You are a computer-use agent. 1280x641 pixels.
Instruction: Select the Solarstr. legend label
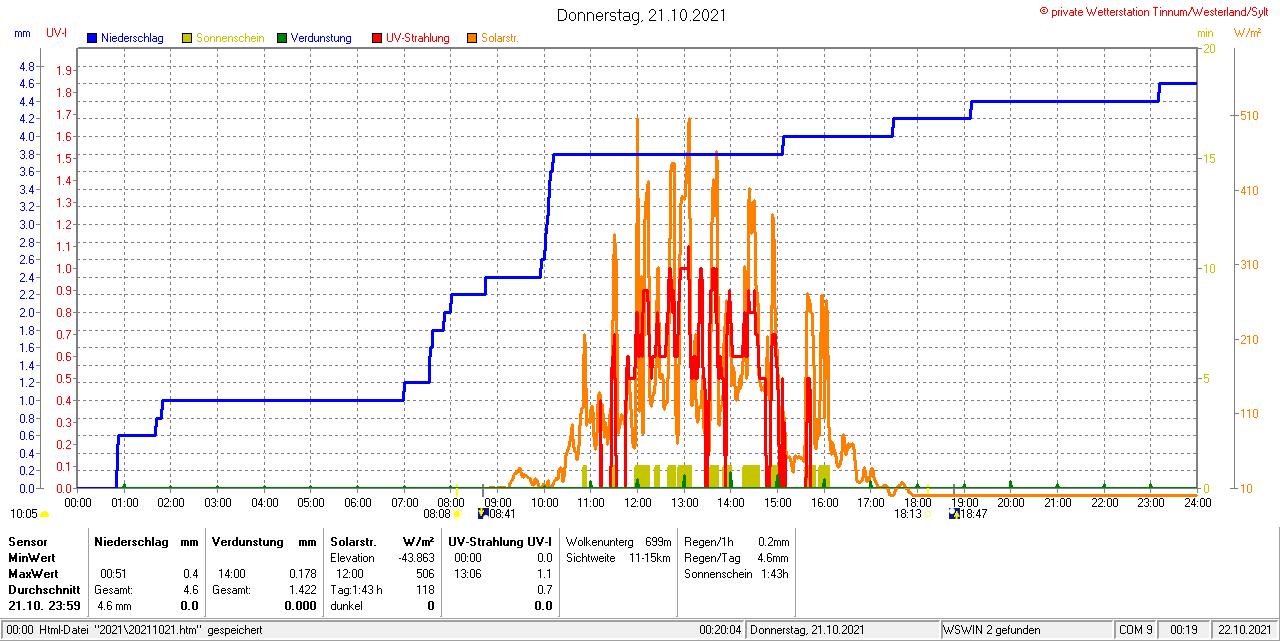[x=499, y=38]
